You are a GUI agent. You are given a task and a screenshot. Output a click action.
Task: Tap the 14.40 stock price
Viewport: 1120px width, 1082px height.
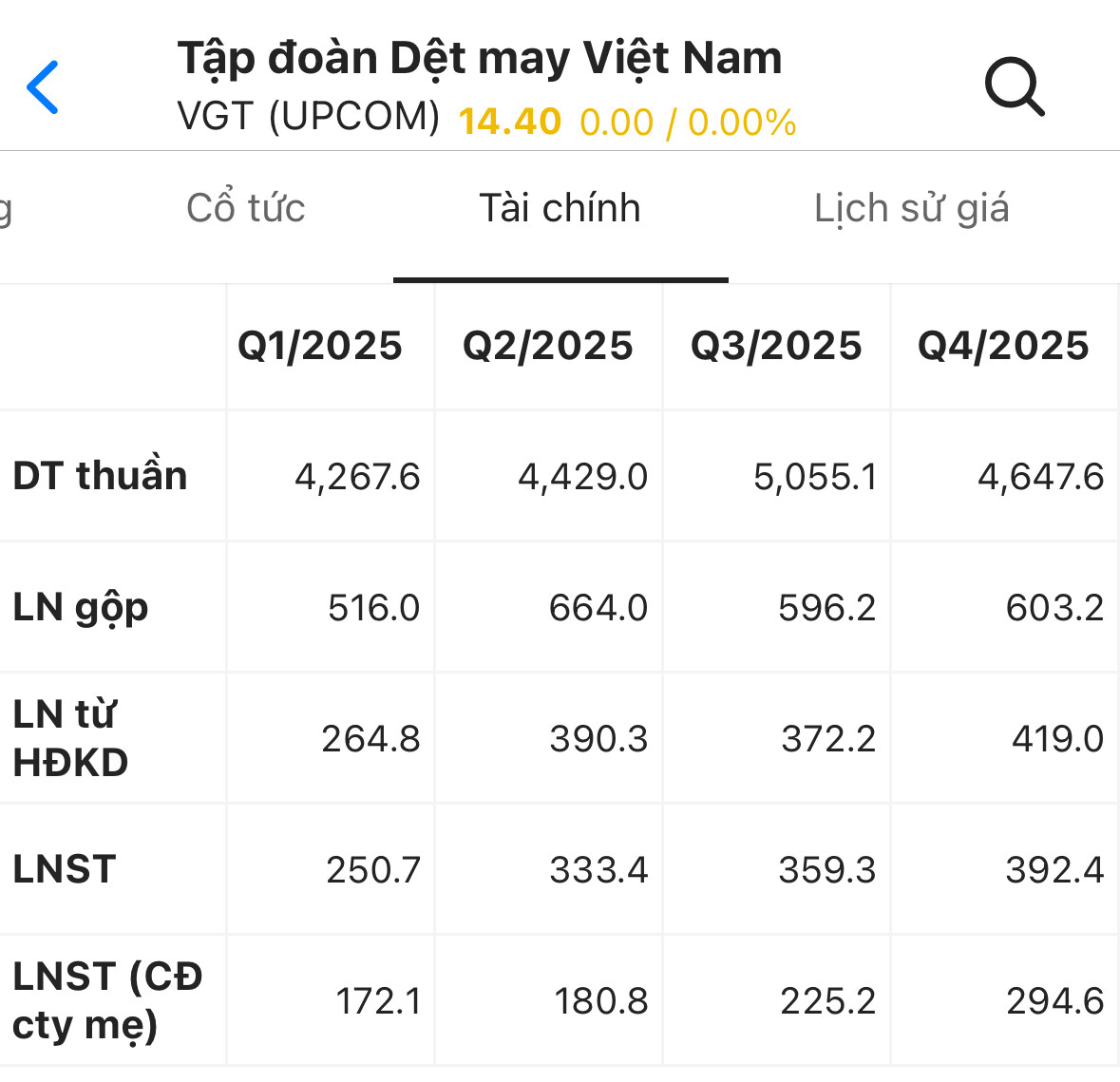point(510,122)
